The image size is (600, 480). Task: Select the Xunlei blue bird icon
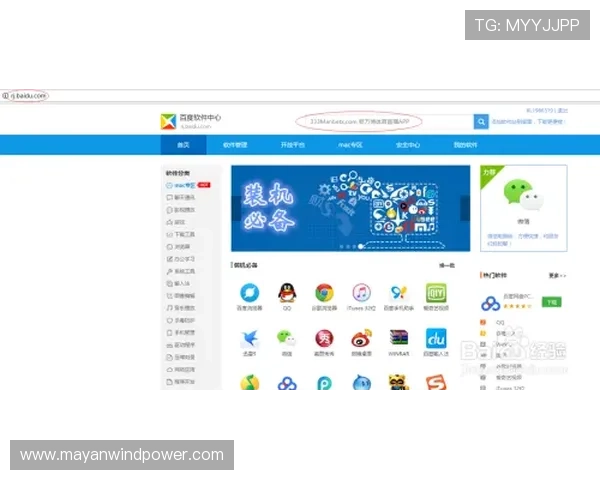(249, 338)
